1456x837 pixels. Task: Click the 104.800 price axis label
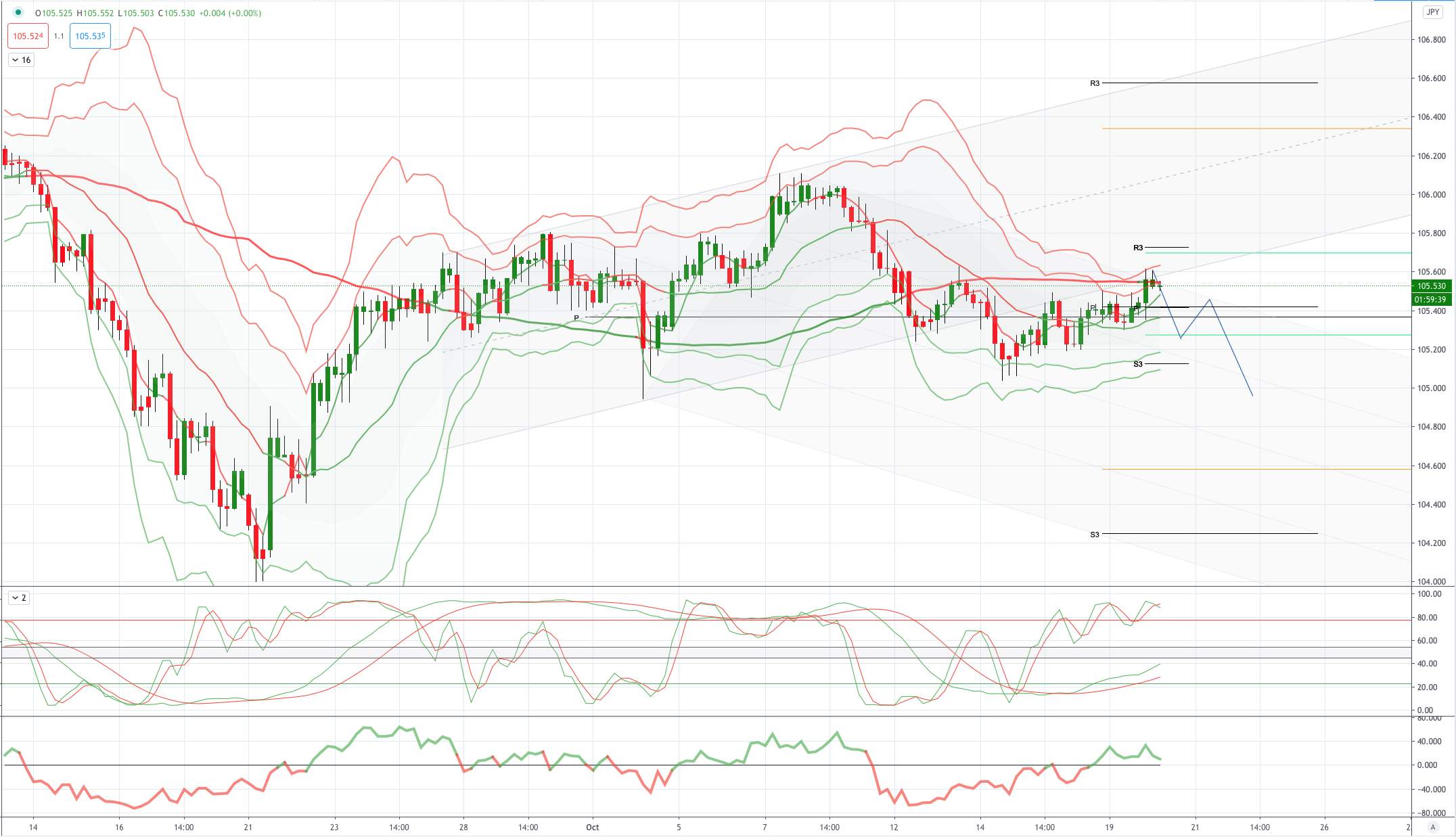(1432, 427)
